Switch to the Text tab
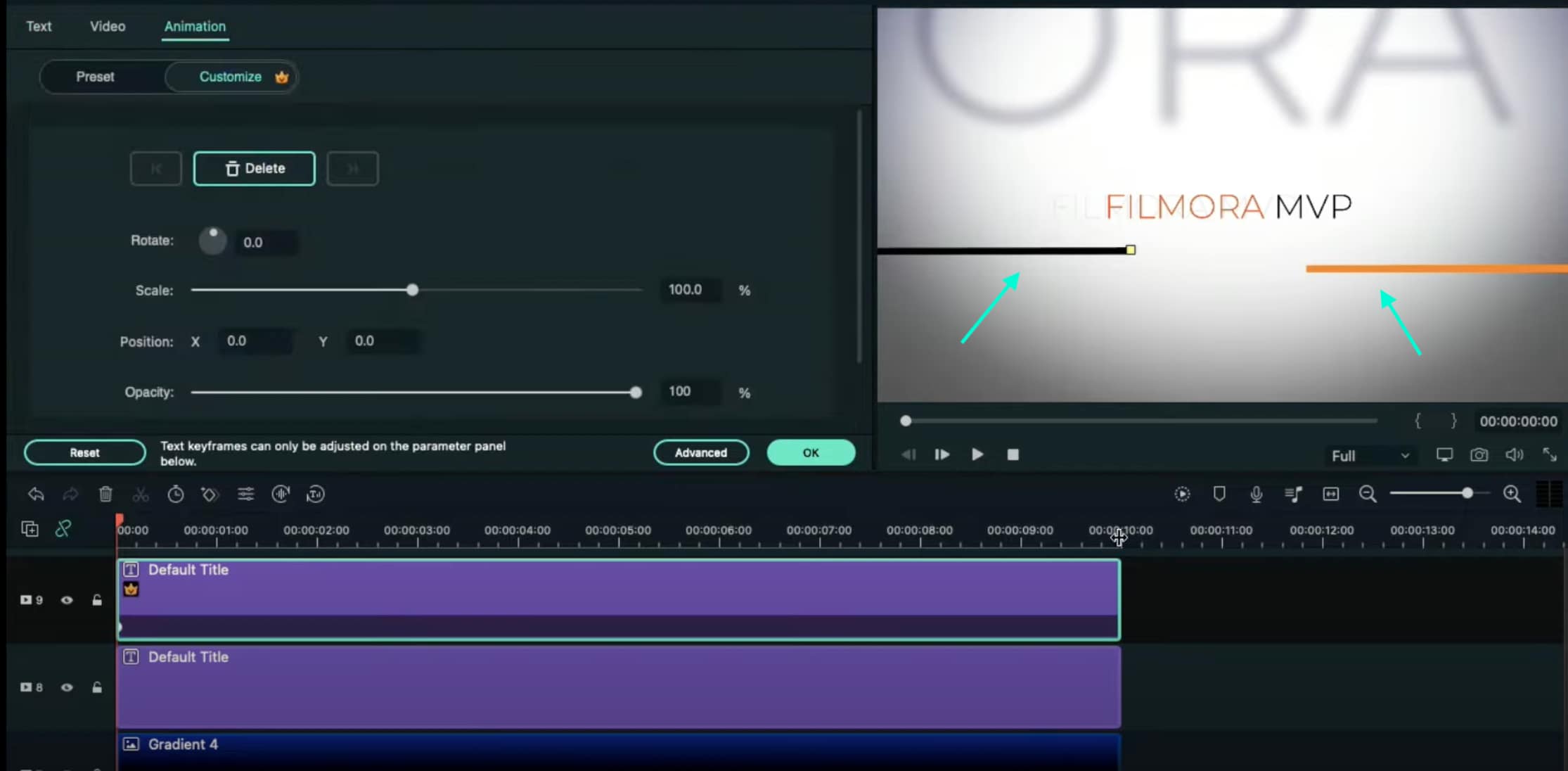This screenshot has width=1568, height=771. (x=39, y=26)
